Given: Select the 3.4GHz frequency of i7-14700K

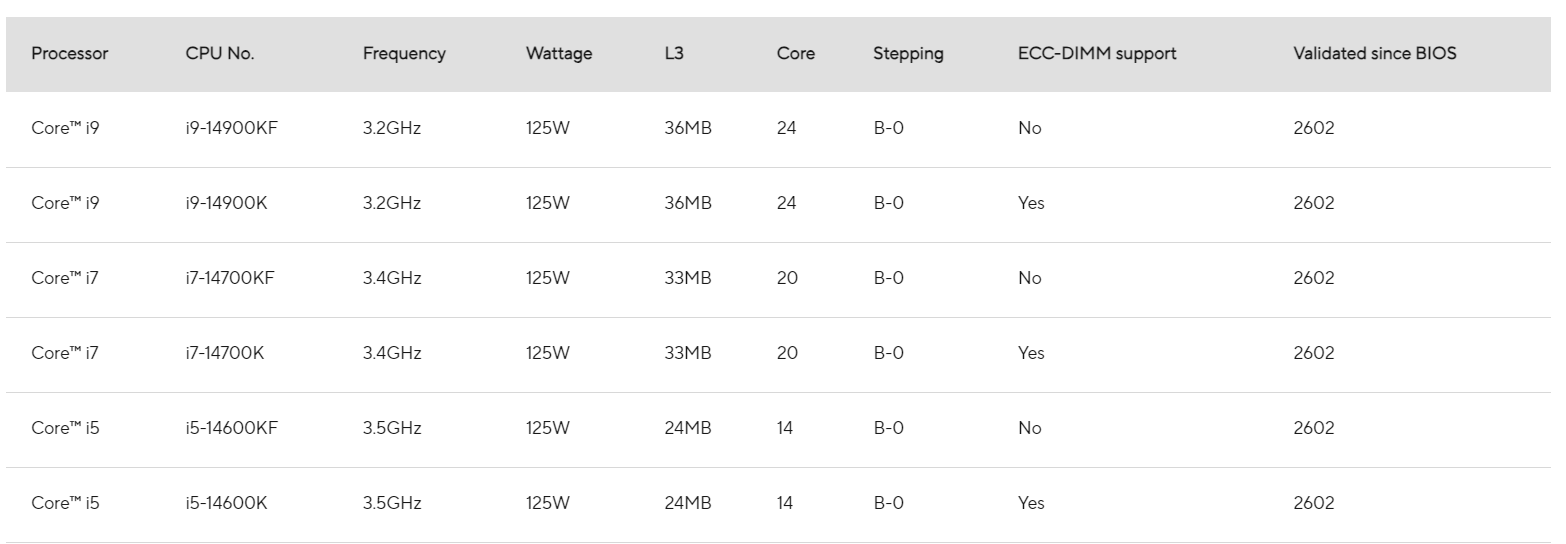Looking at the screenshot, I should 392,353.
